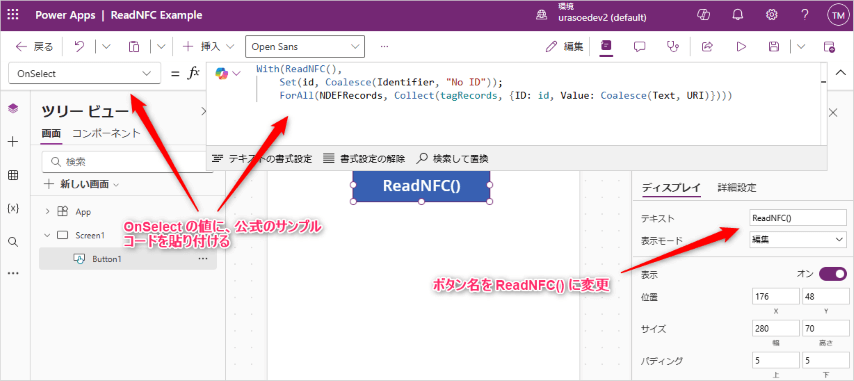
Task: Open the settings gear
Action: (x=771, y=15)
